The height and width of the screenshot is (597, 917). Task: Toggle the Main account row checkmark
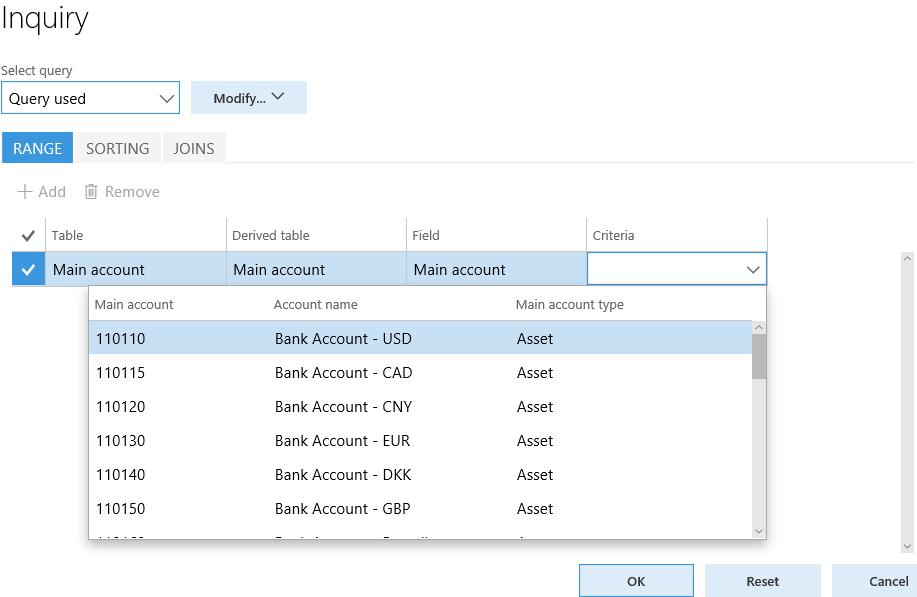28,270
